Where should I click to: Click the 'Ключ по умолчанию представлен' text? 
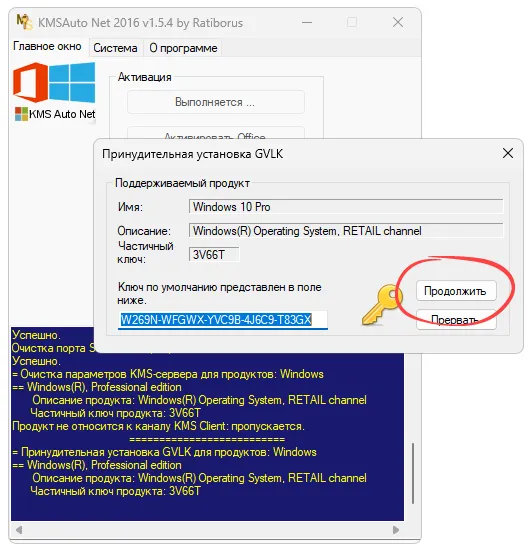click(219, 293)
